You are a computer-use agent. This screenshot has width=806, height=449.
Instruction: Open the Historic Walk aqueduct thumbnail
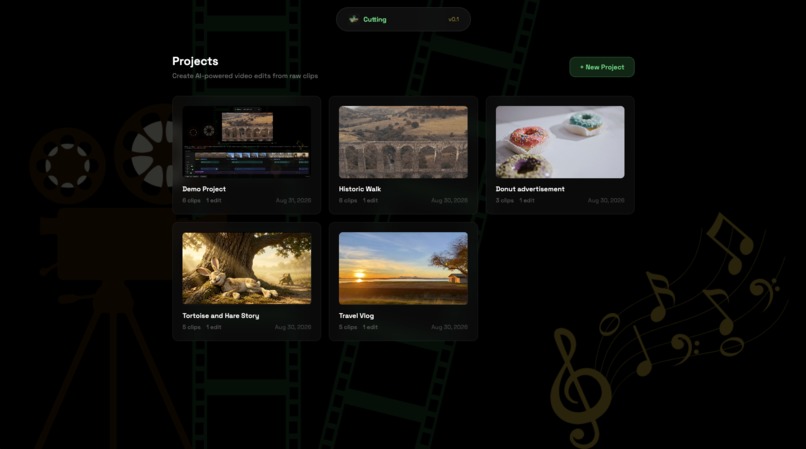point(403,142)
